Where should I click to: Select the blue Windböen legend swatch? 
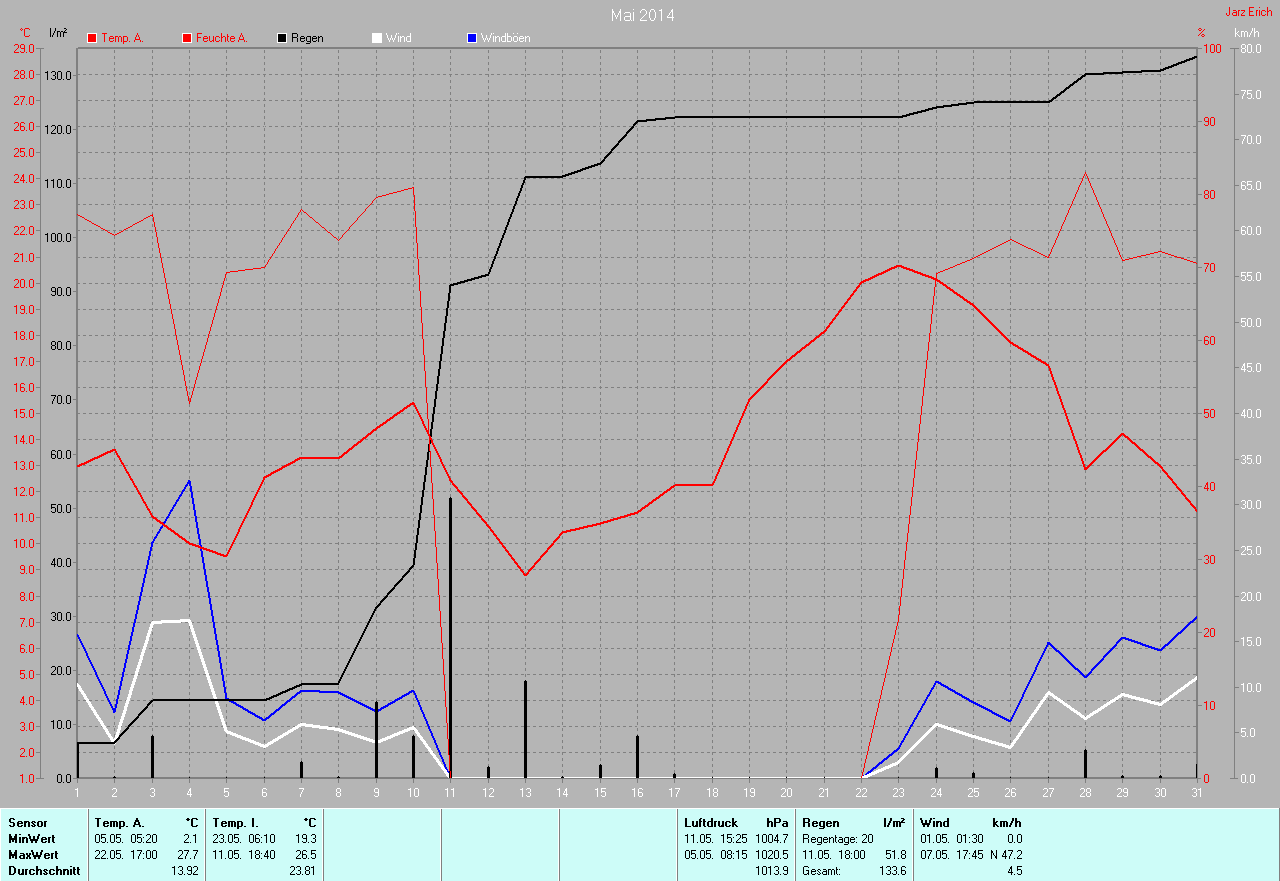coord(472,38)
